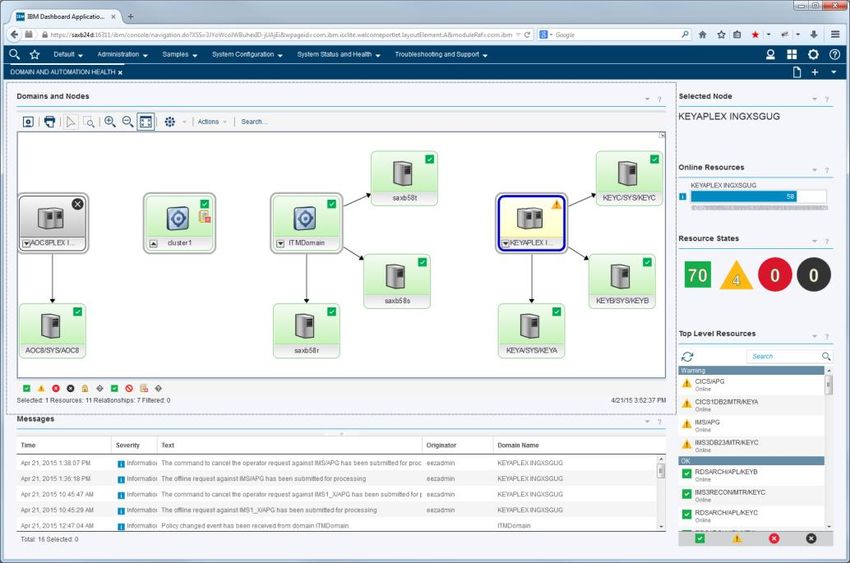Select IMS/APG warning resource
The image size is (850, 563).
coord(751,425)
